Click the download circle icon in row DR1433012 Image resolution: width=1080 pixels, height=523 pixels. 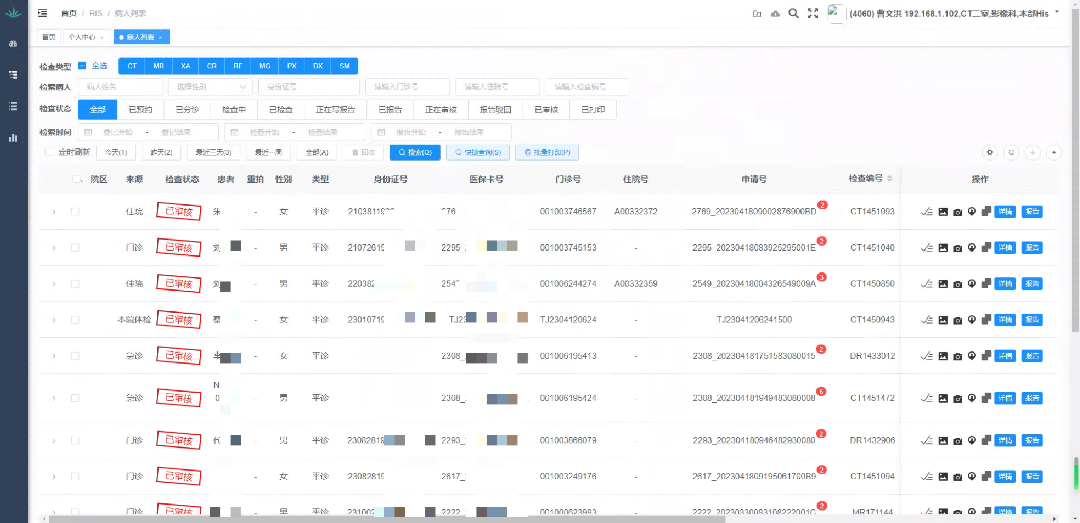coord(972,356)
